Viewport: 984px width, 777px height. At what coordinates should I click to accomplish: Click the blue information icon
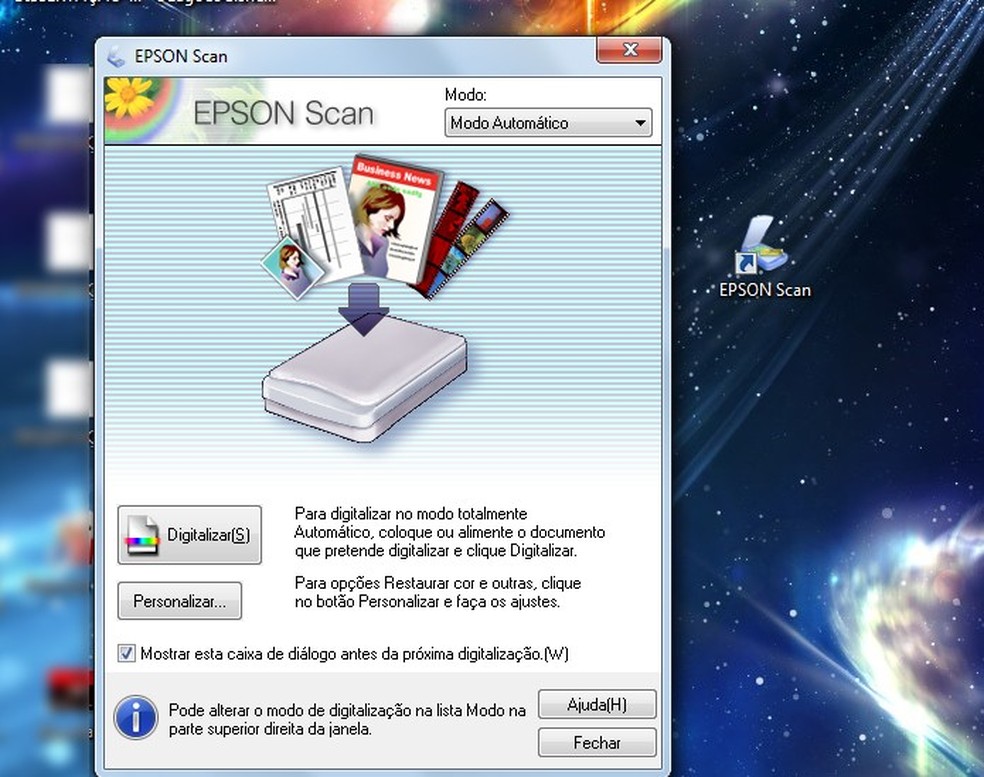(136, 717)
